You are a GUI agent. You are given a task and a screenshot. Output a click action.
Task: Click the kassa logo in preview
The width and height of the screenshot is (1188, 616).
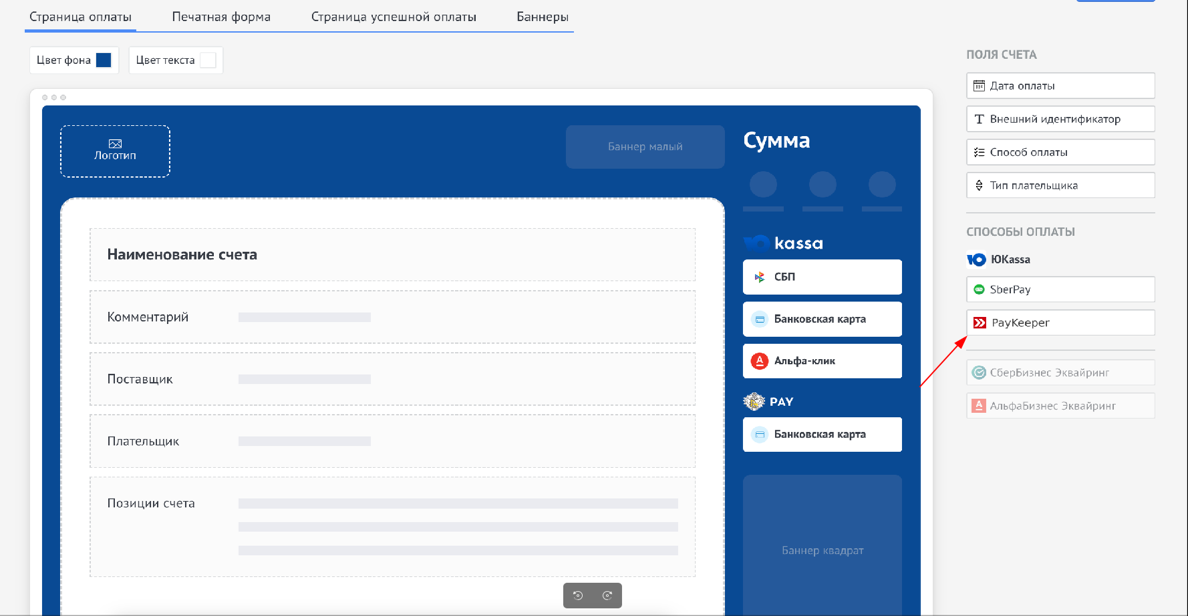[783, 243]
